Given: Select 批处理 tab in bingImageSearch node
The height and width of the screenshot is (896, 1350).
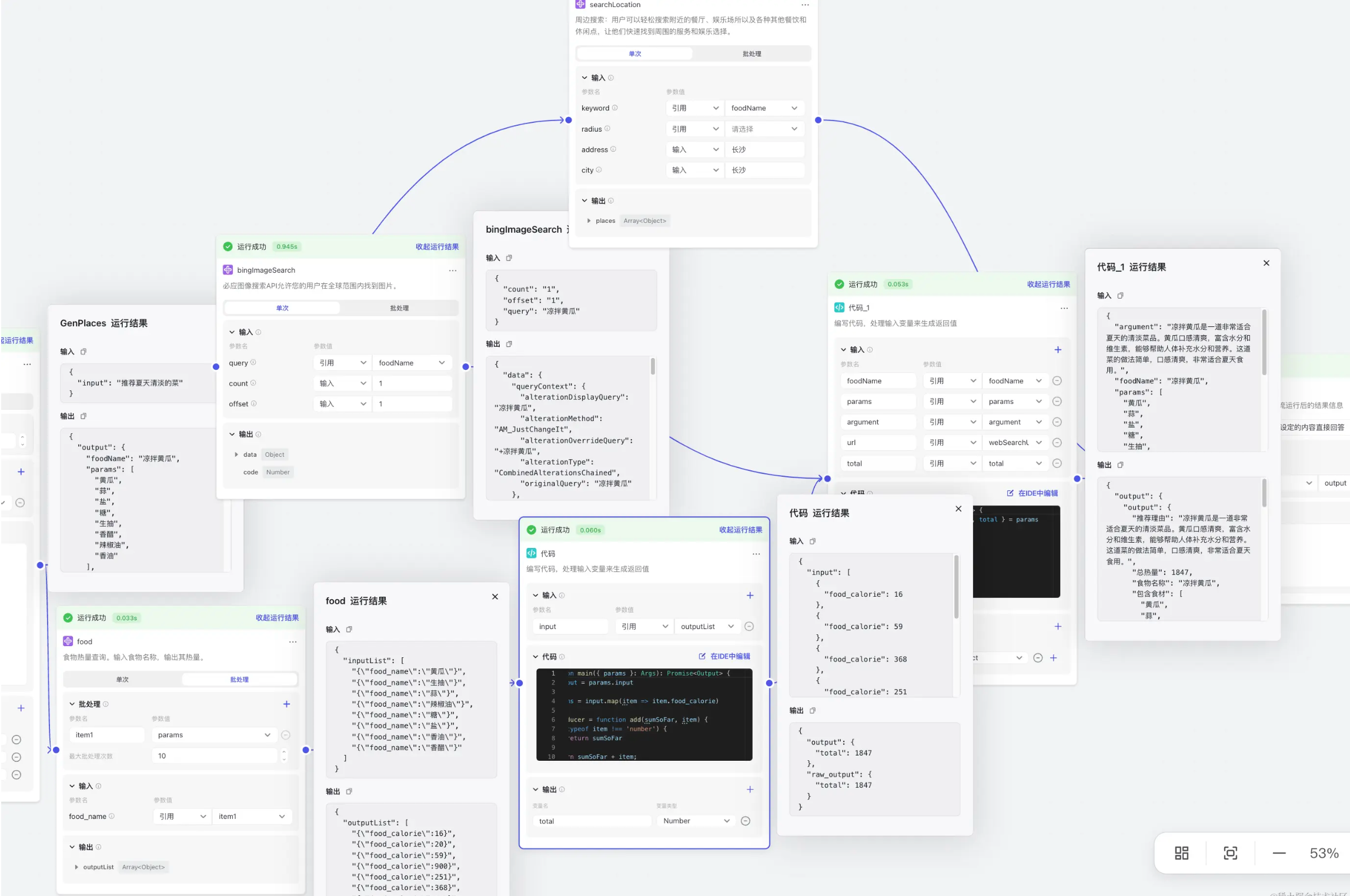Looking at the screenshot, I should click(x=399, y=308).
